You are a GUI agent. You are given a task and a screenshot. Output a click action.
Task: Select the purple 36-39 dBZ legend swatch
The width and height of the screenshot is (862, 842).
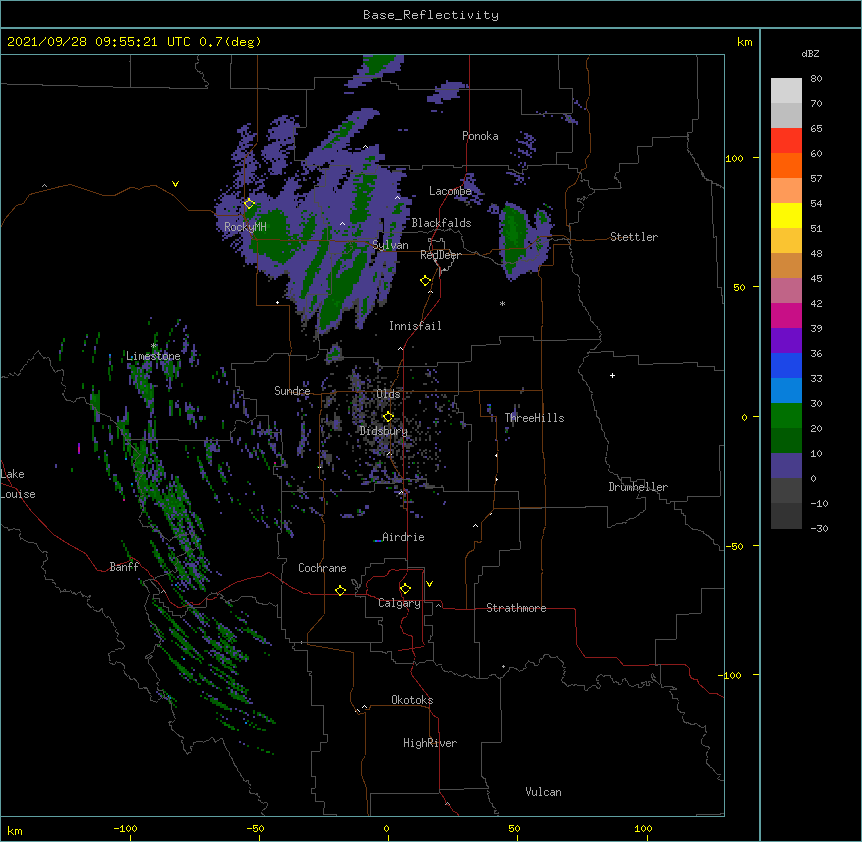click(x=786, y=341)
